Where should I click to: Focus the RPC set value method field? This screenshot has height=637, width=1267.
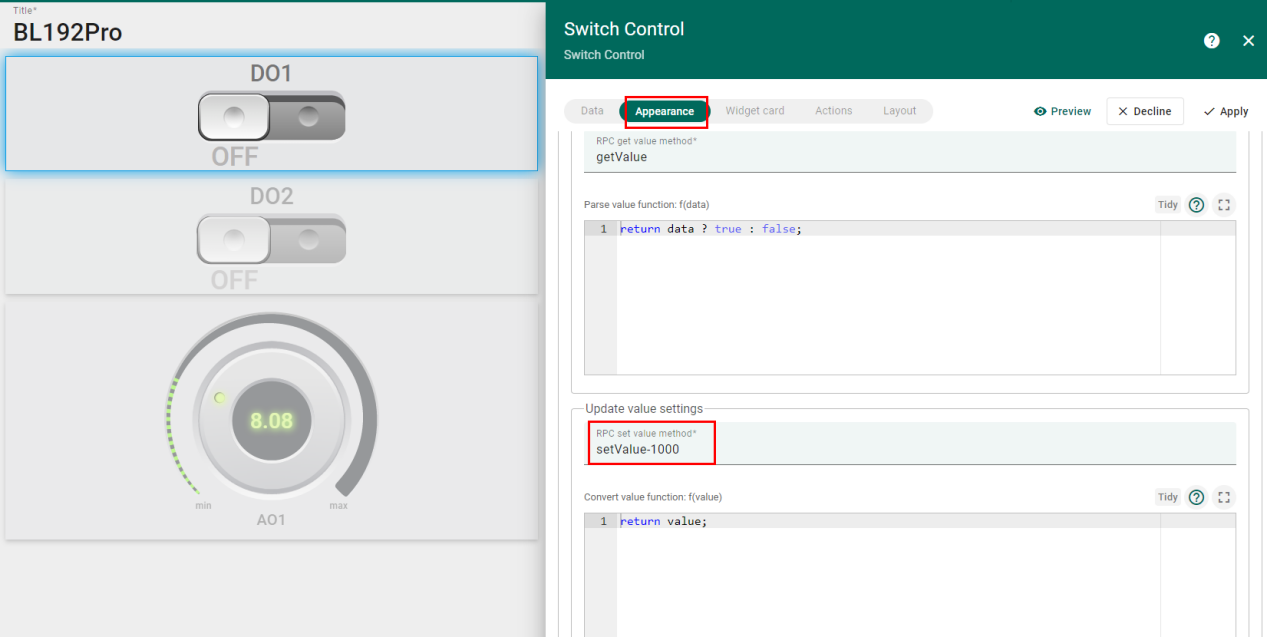(x=910, y=443)
